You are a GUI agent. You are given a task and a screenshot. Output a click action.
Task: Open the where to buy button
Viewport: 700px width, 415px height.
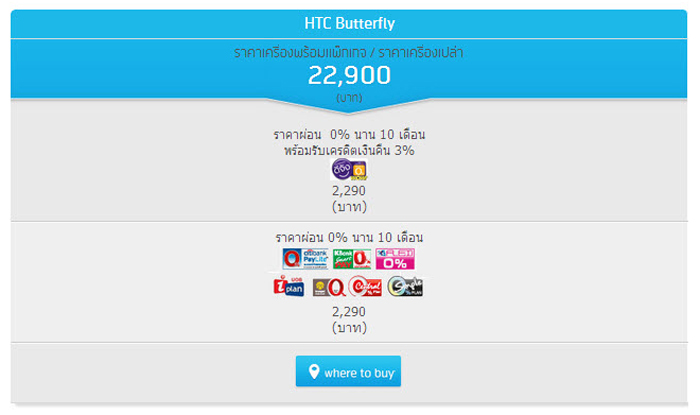(348, 371)
